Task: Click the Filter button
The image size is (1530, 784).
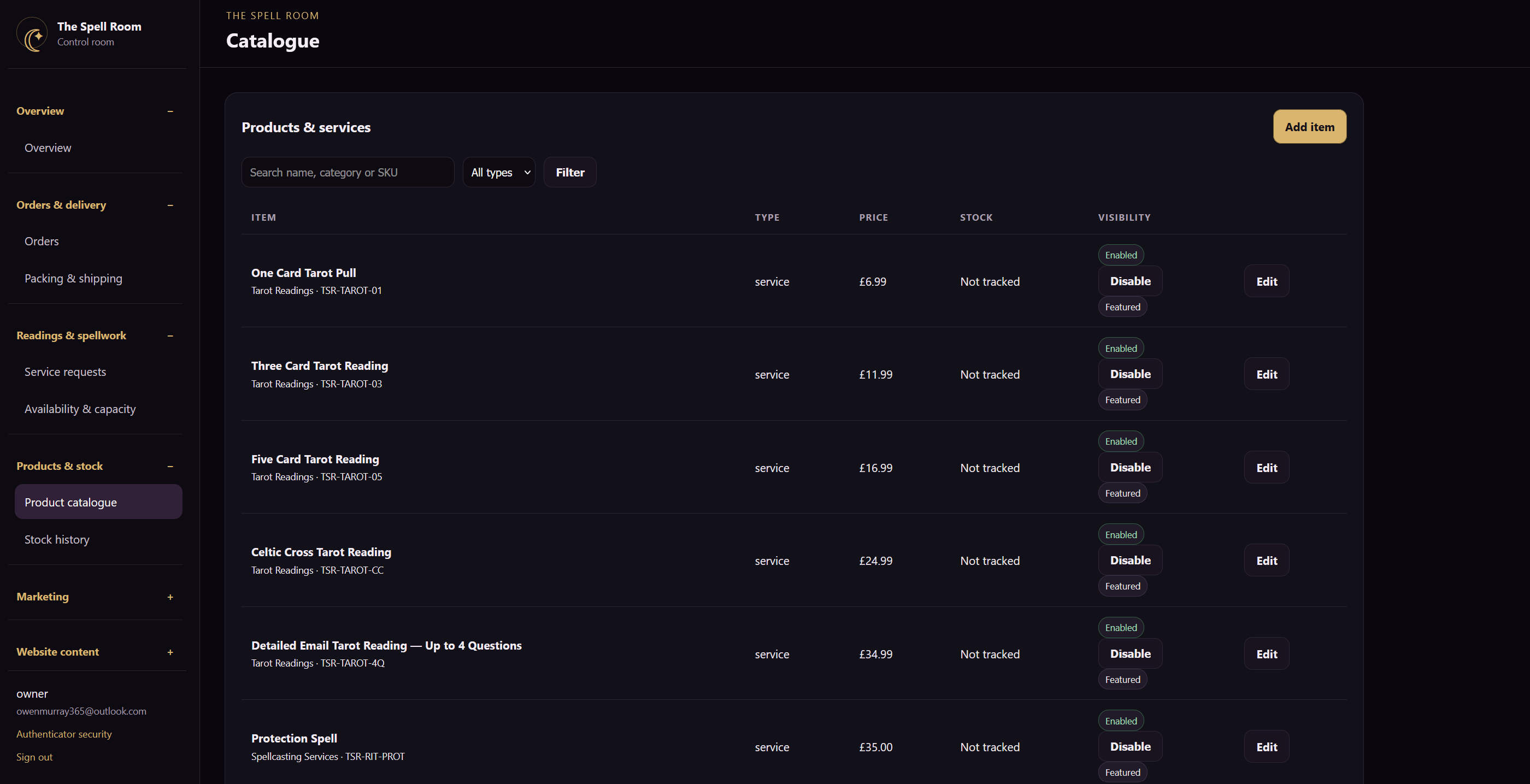Action: (569, 172)
